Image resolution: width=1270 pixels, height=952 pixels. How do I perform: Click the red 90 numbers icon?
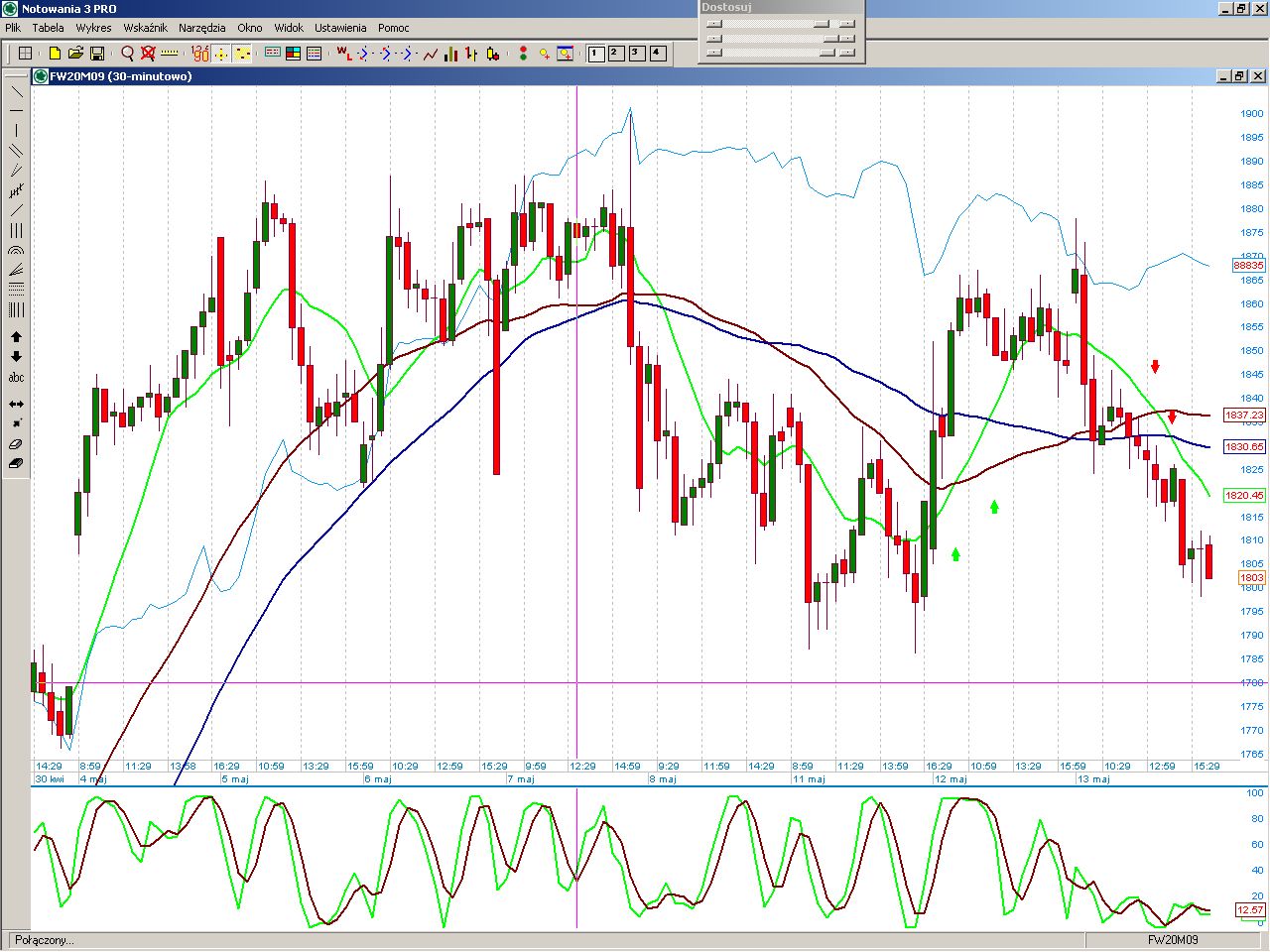[199, 54]
